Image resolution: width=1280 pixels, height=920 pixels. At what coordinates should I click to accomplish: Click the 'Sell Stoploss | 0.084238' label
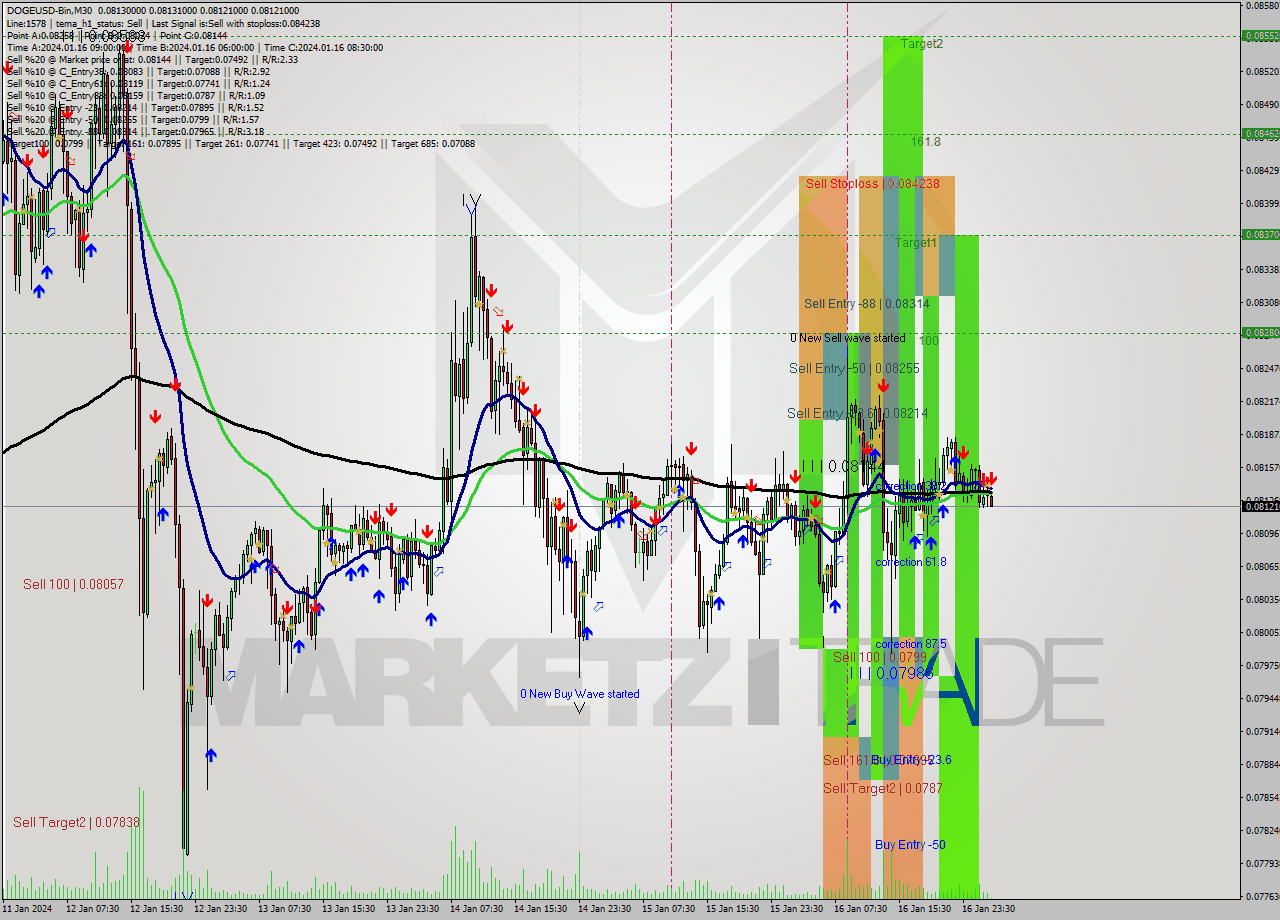(x=872, y=184)
